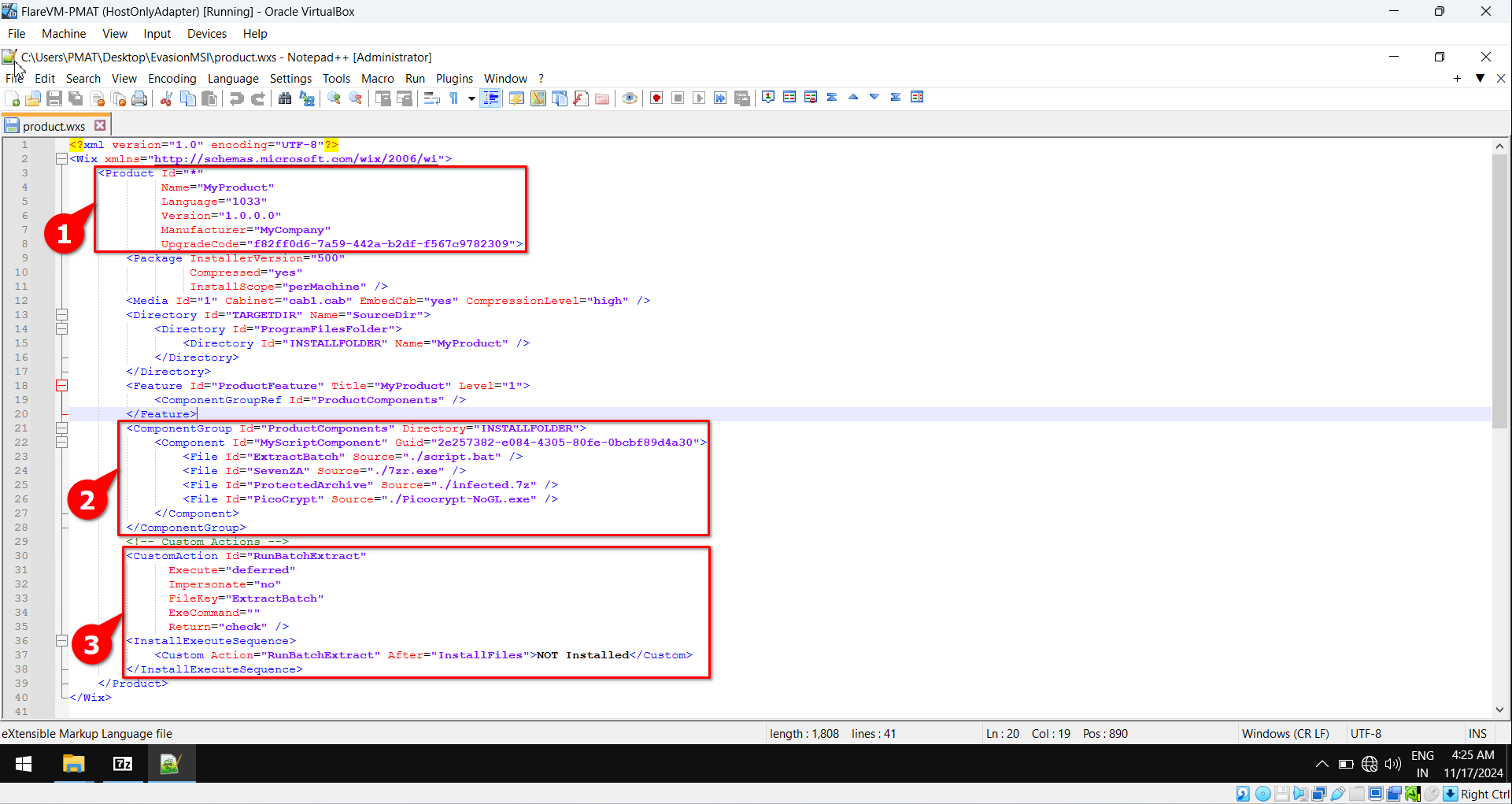Click the Run macro multiple times icon
Image resolution: width=1512 pixels, height=804 pixels.
click(720, 98)
